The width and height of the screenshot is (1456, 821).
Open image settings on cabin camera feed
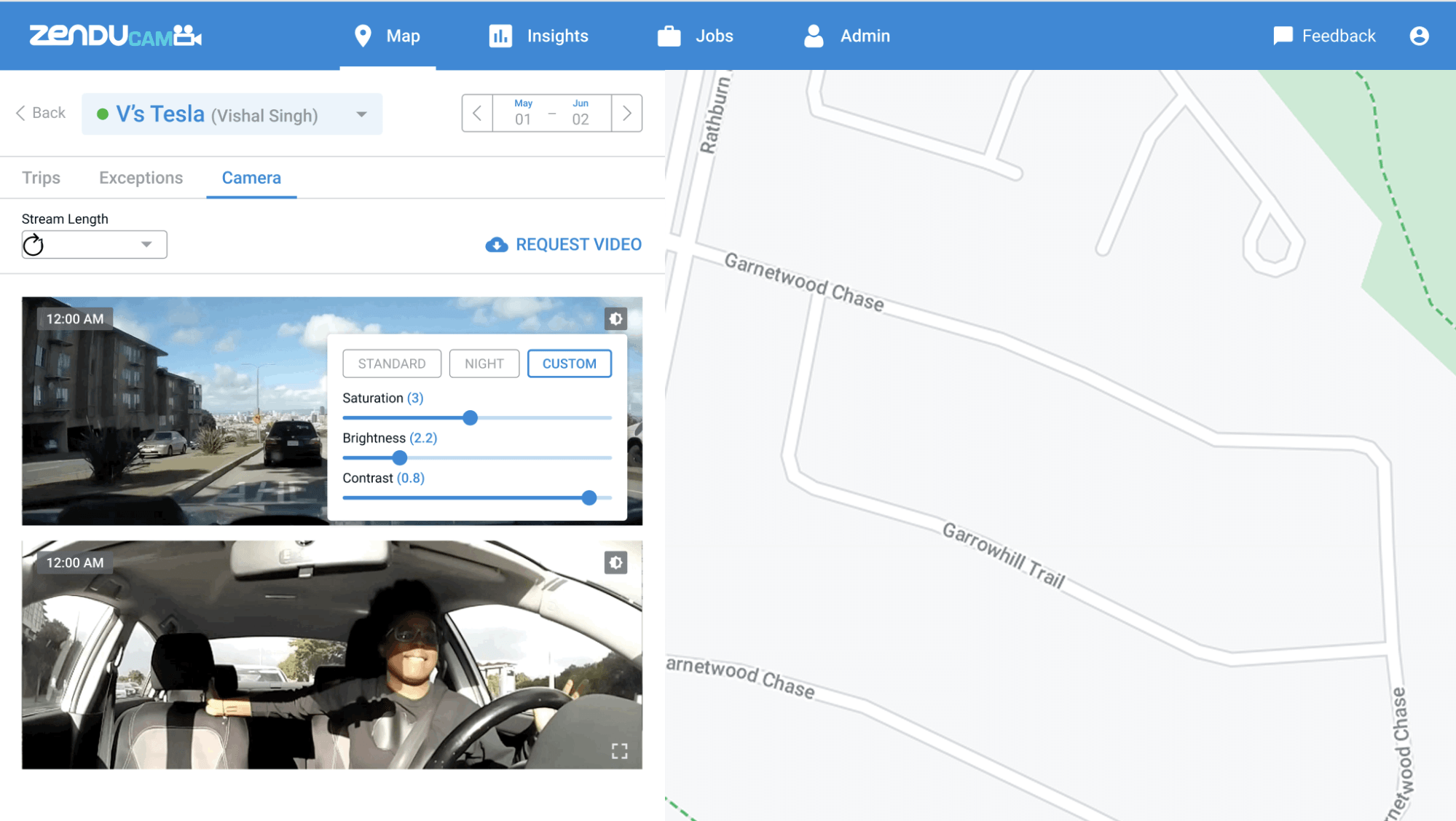pos(616,562)
